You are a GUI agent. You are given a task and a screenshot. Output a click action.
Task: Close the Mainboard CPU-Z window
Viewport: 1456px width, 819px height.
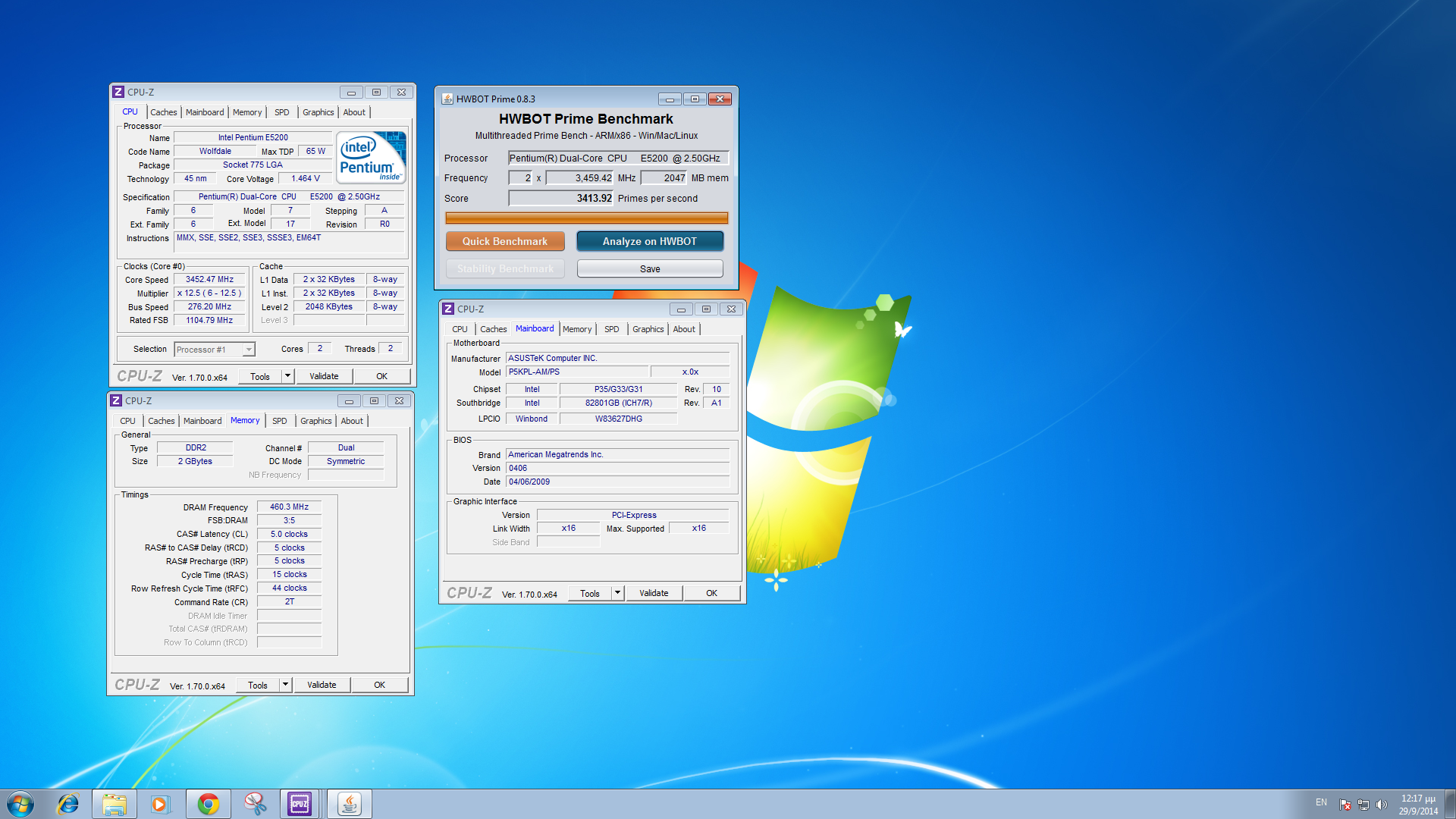tap(731, 309)
